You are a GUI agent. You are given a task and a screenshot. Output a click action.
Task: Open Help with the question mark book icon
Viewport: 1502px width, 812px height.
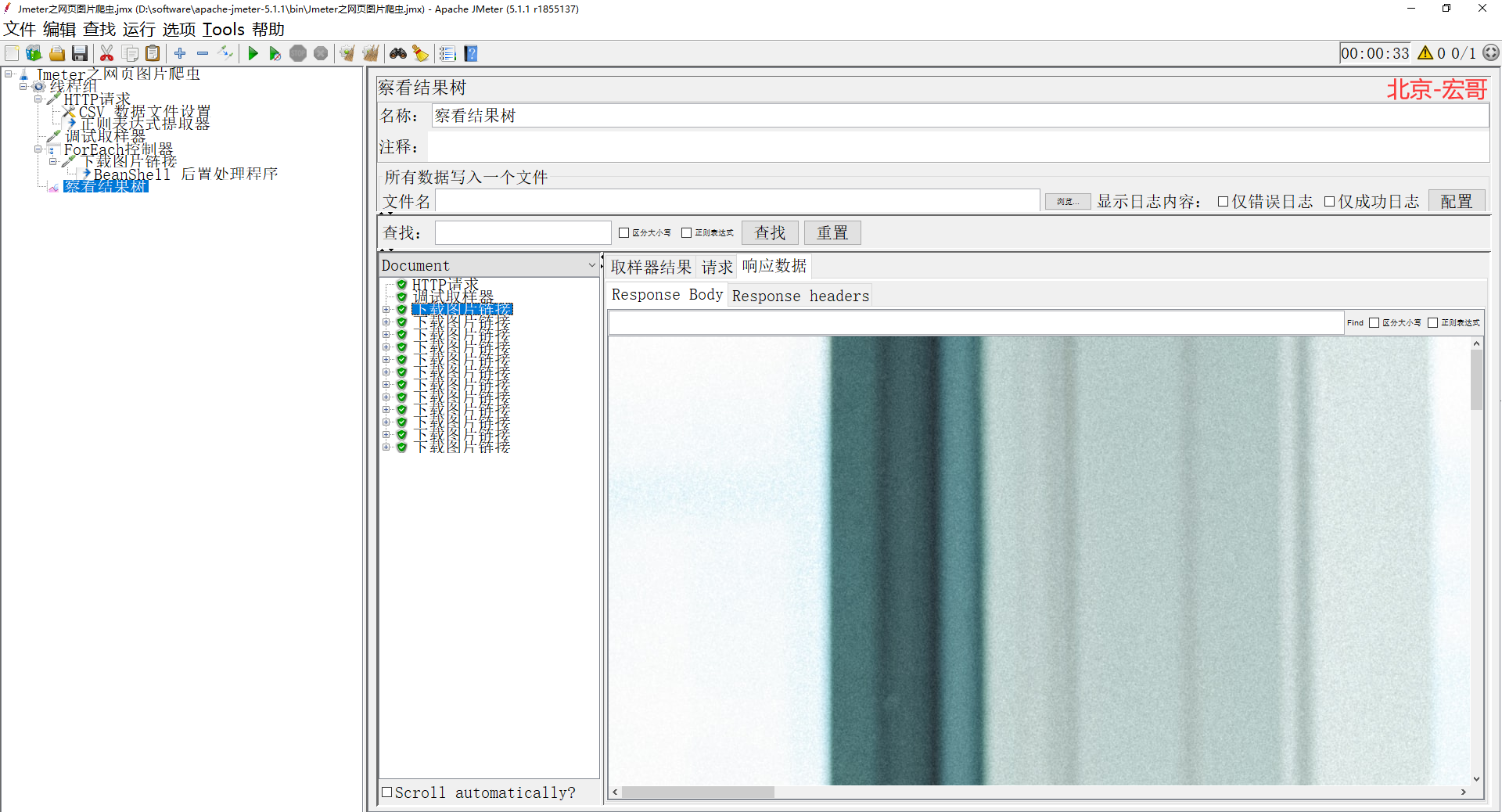(471, 53)
